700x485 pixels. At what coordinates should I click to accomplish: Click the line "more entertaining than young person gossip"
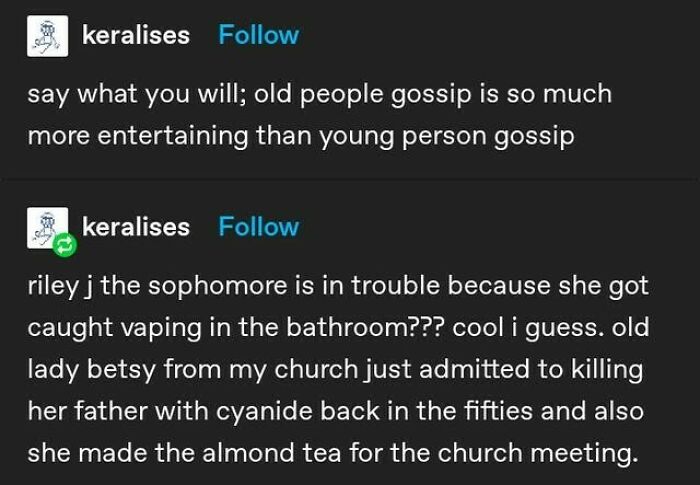click(x=301, y=137)
